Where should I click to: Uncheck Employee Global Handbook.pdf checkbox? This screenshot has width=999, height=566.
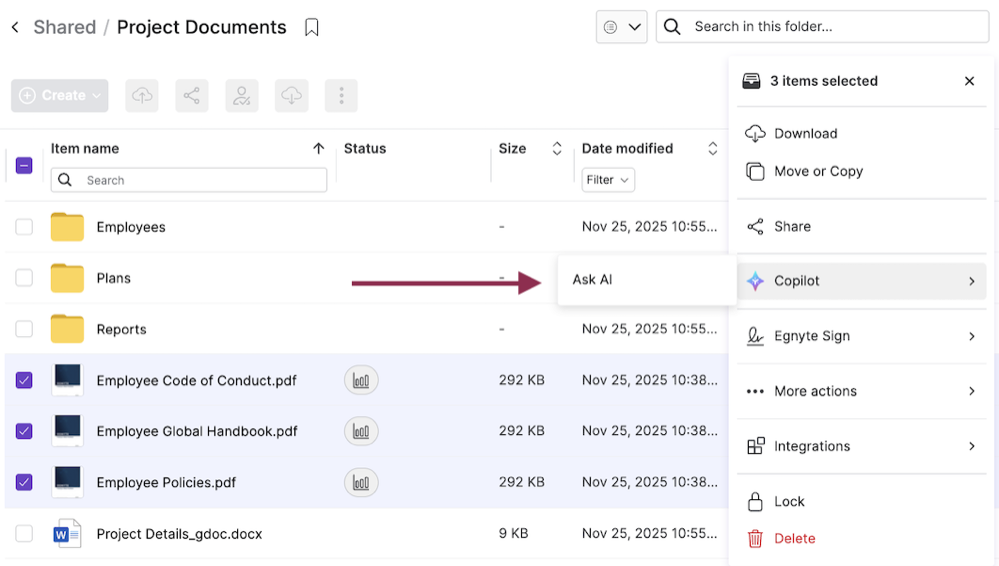click(24, 432)
